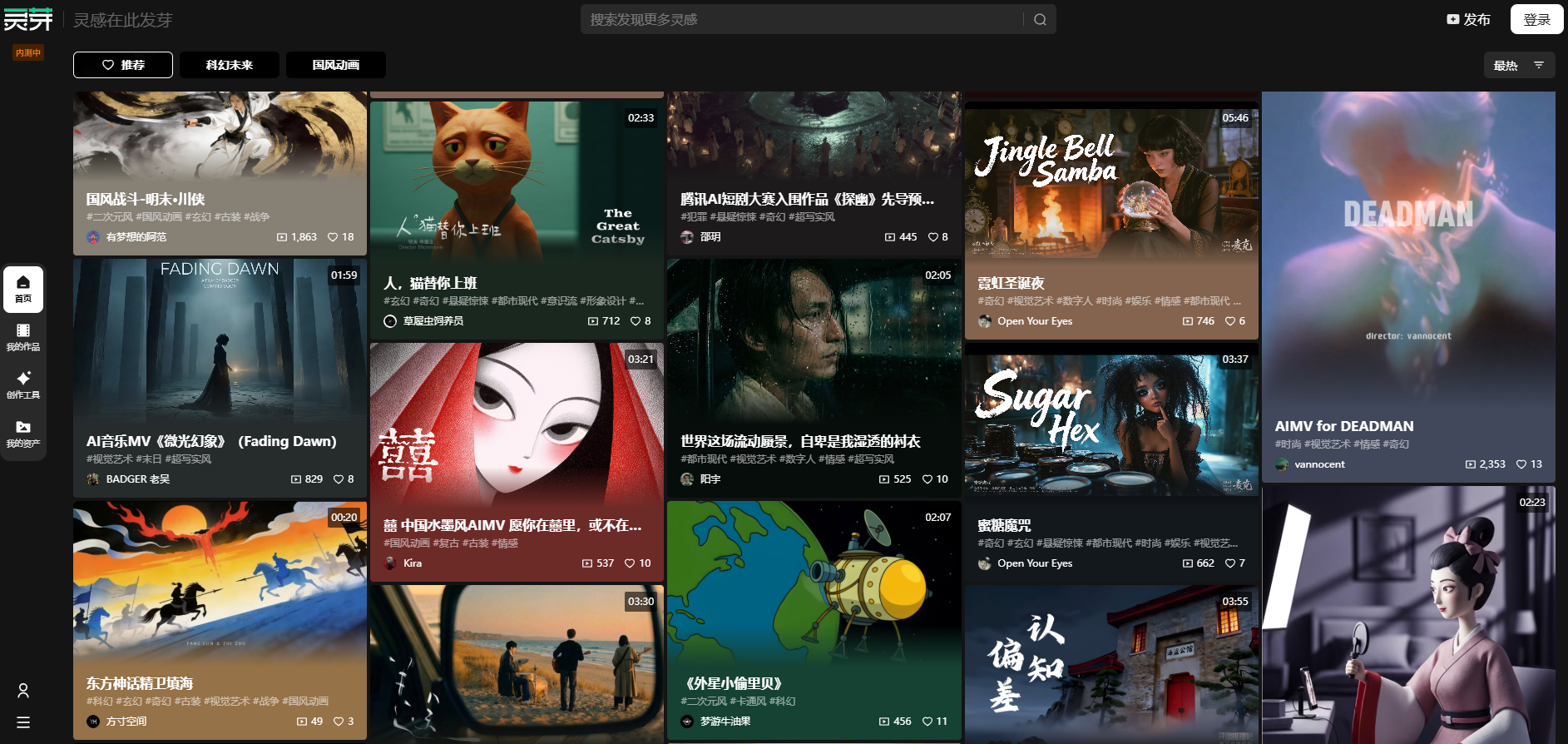Viewport: 1568px width, 744px height.
Task: Switch to 科幻未来 category tab
Action: coord(230,65)
